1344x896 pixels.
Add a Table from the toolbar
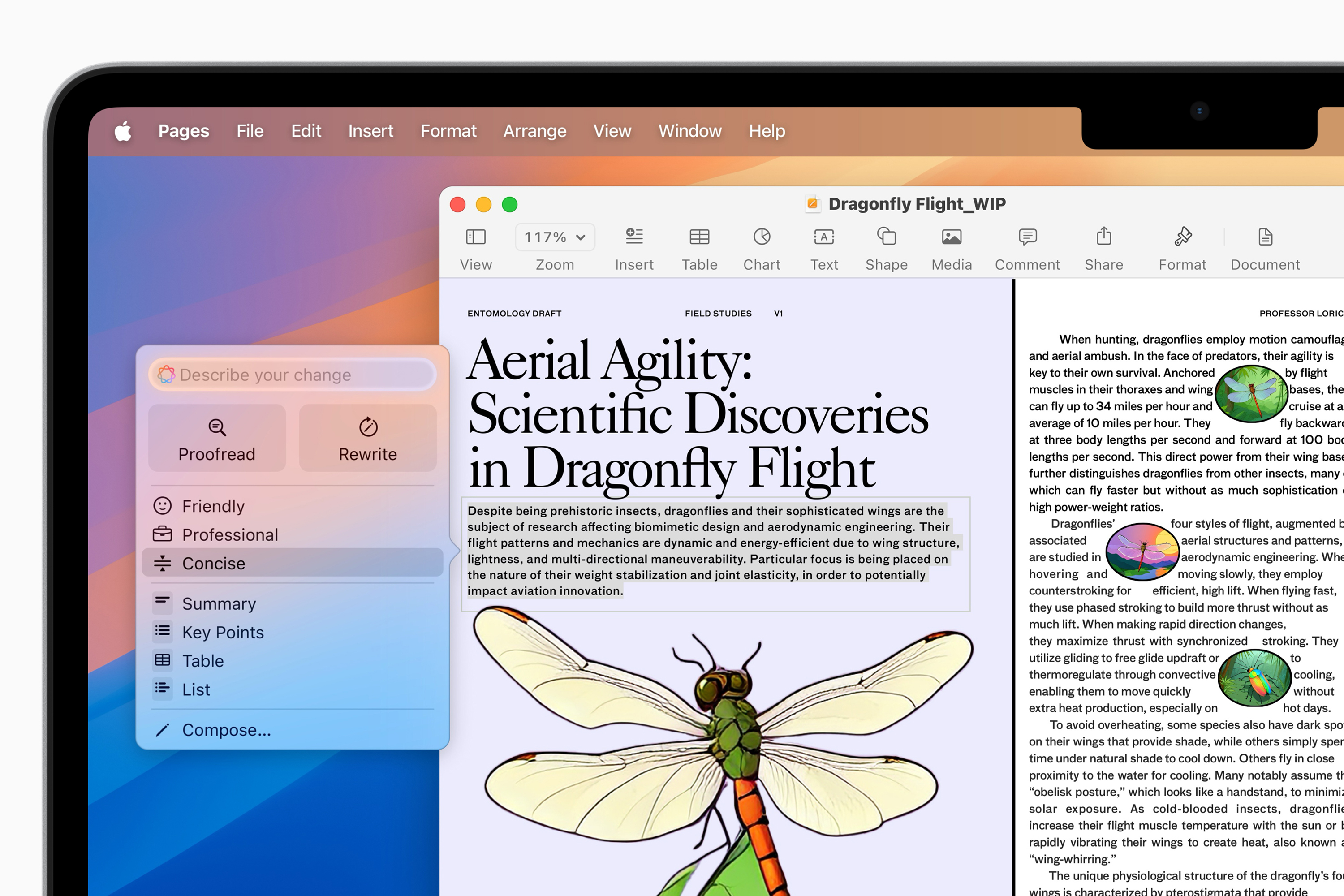699,237
